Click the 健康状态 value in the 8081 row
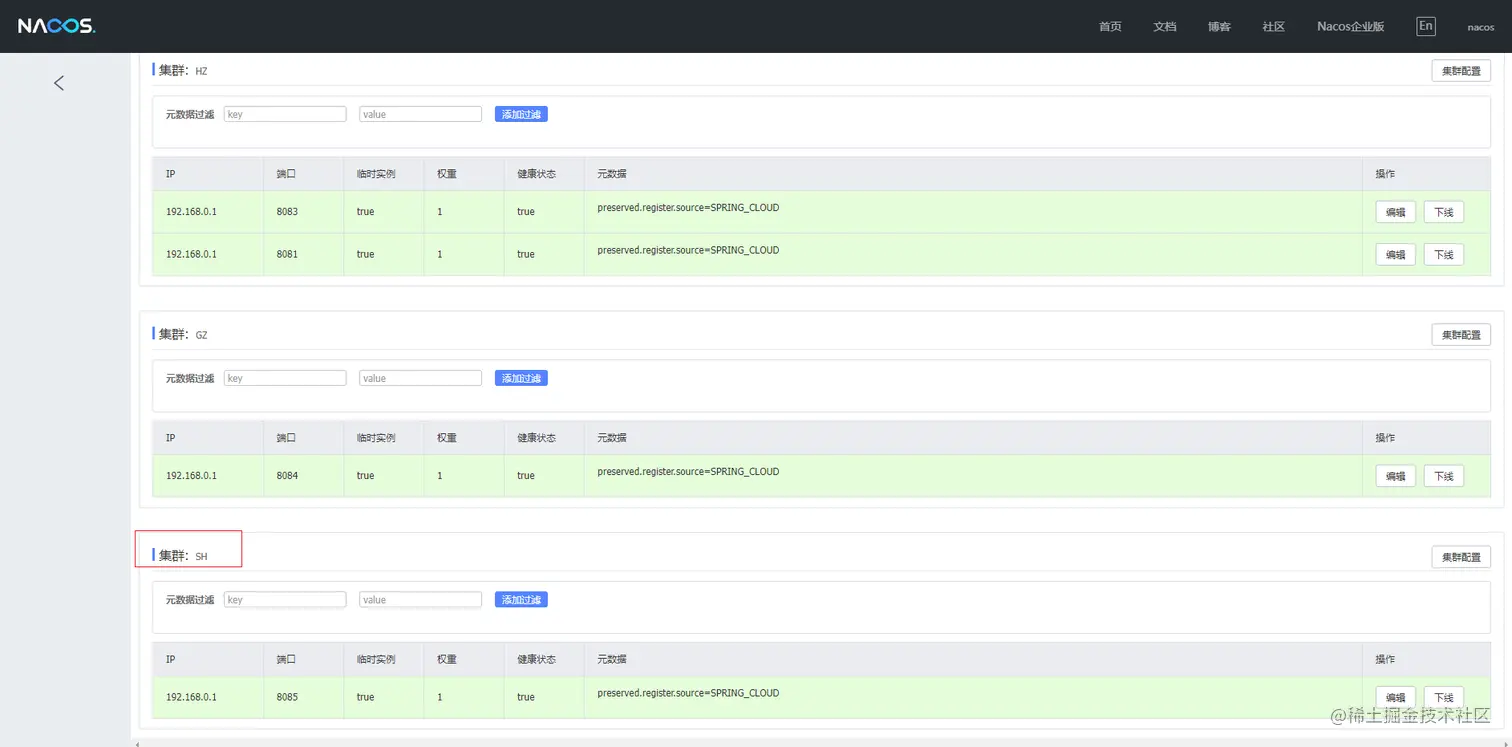 tap(526, 254)
